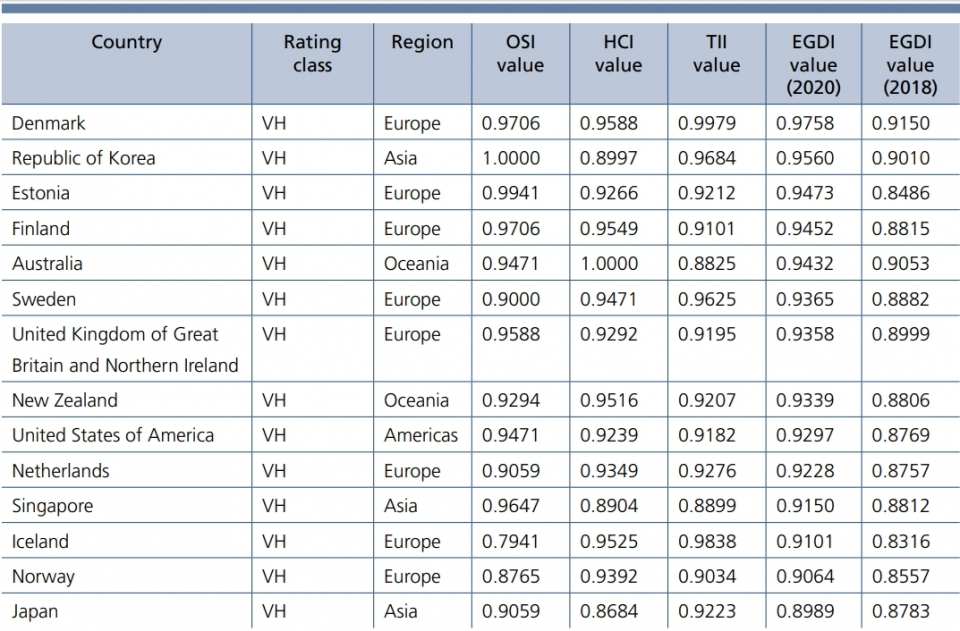Click the EGDI value (2020) header
This screenshot has height=631, width=960.
coord(813,64)
